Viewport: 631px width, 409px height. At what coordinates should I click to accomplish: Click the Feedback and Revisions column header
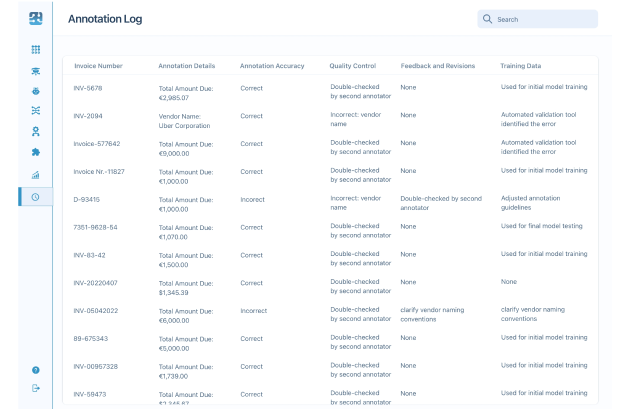click(x=437, y=66)
